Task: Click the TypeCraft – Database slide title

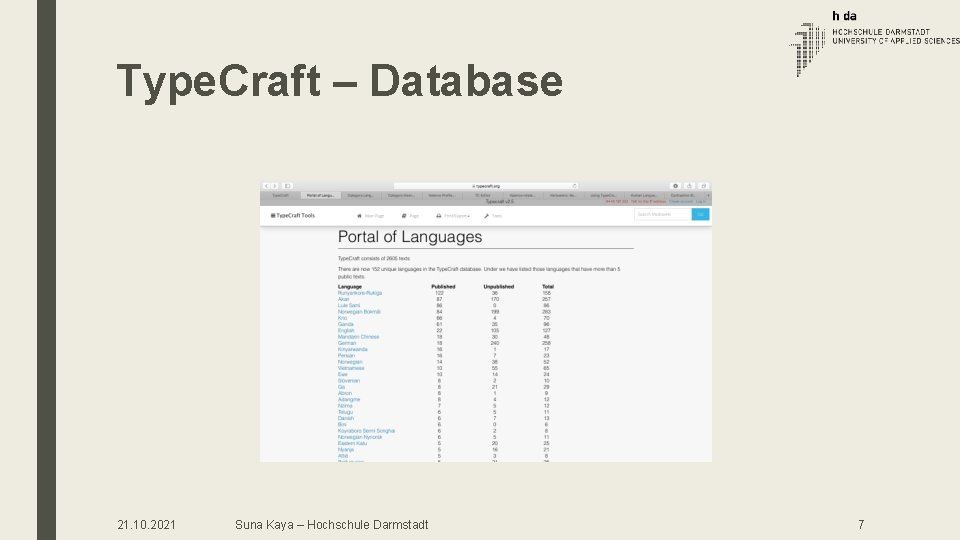Action: (340, 81)
